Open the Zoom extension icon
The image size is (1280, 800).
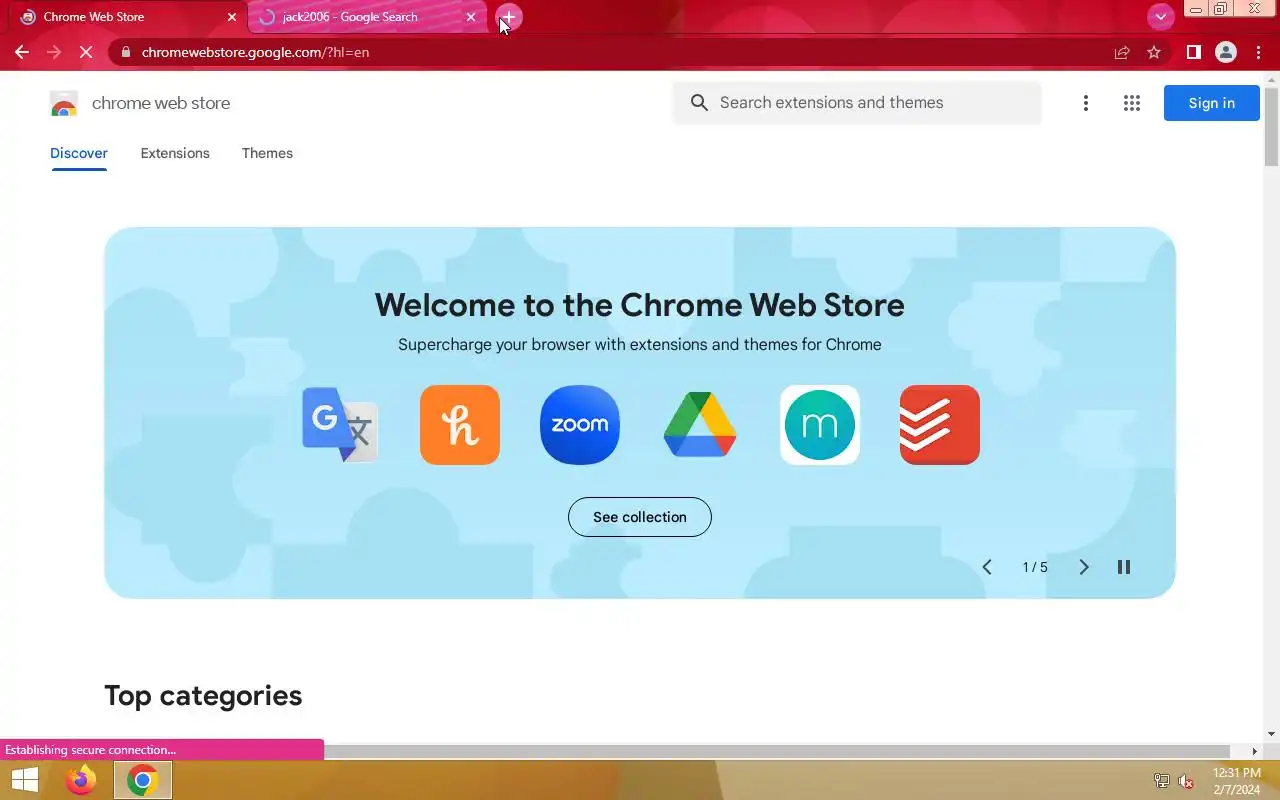click(x=580, y=425)
